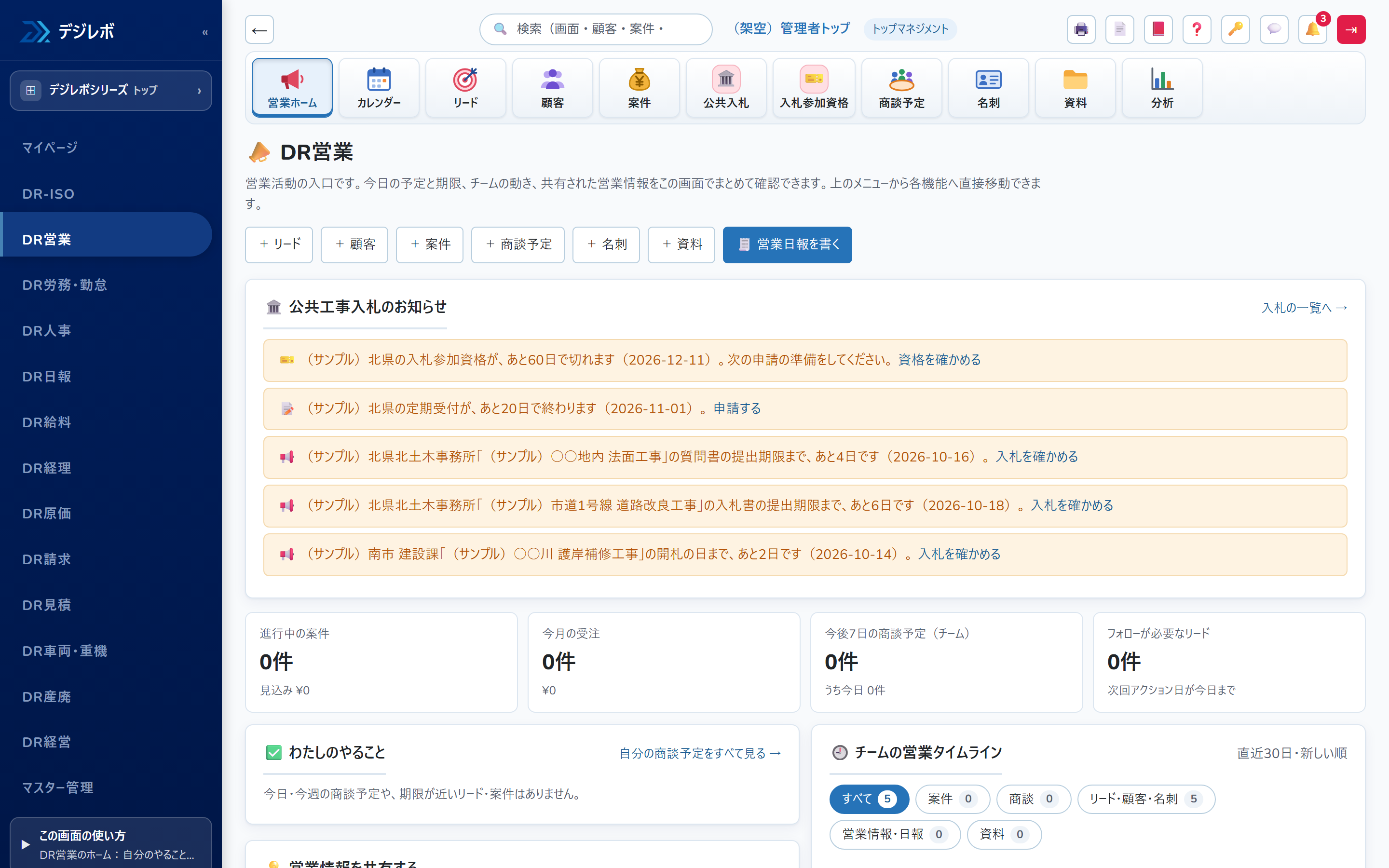Select 資料 0 timeline filter
1389x868 pixels.
point(1004,834)
